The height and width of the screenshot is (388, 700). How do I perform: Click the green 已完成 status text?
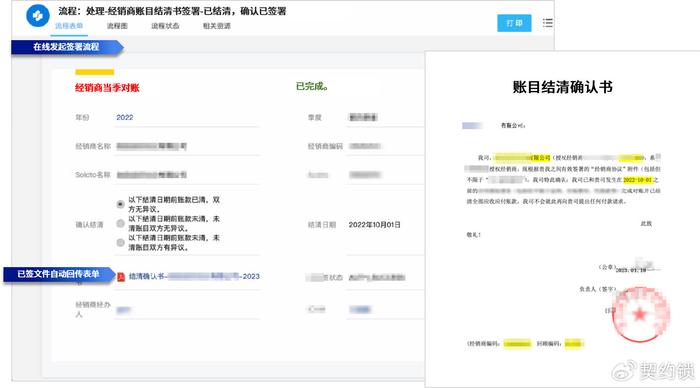coord(312,86)
